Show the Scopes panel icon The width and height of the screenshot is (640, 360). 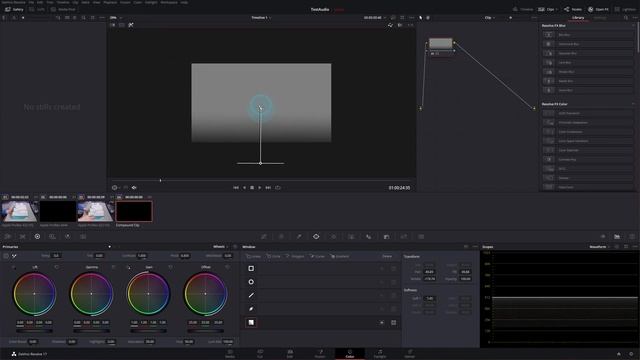coord(617,236)
